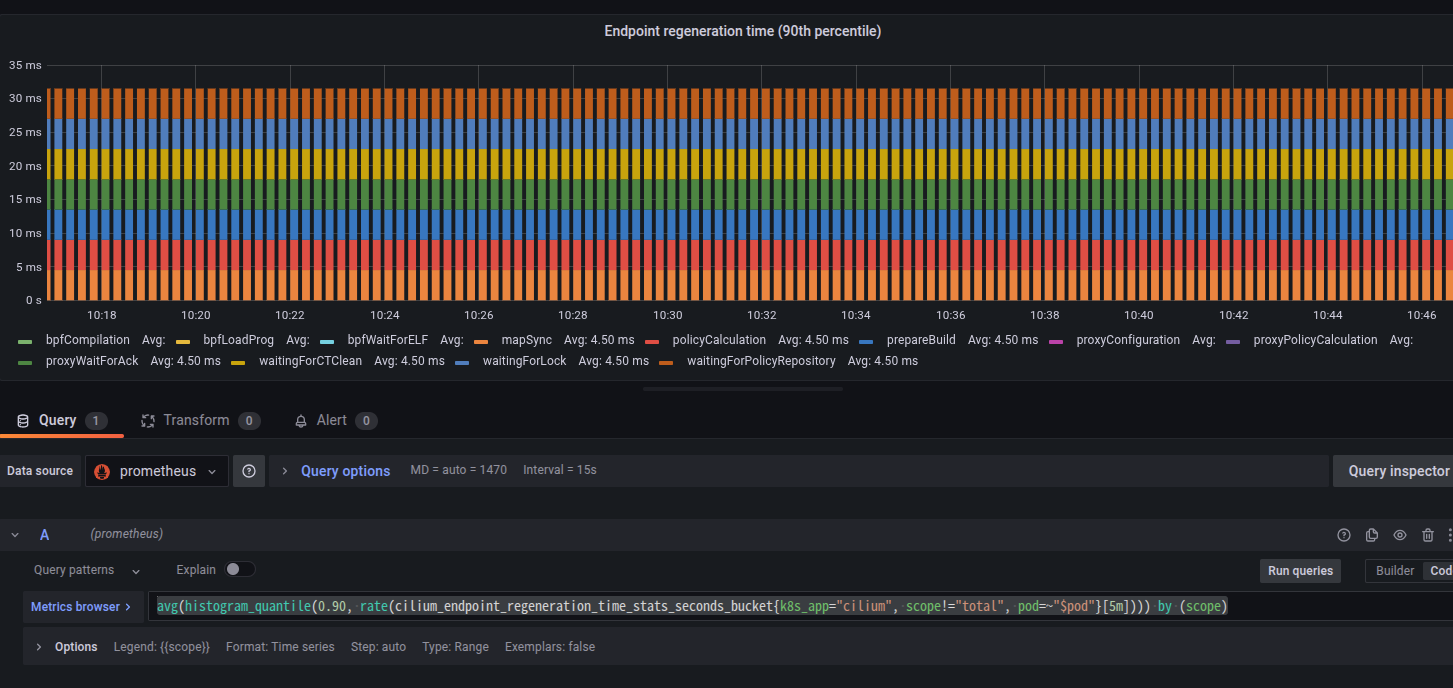Select the proxyWaitForAck series in legend
This screenshot has height=688, width=1453.
[x=92, y=361]
